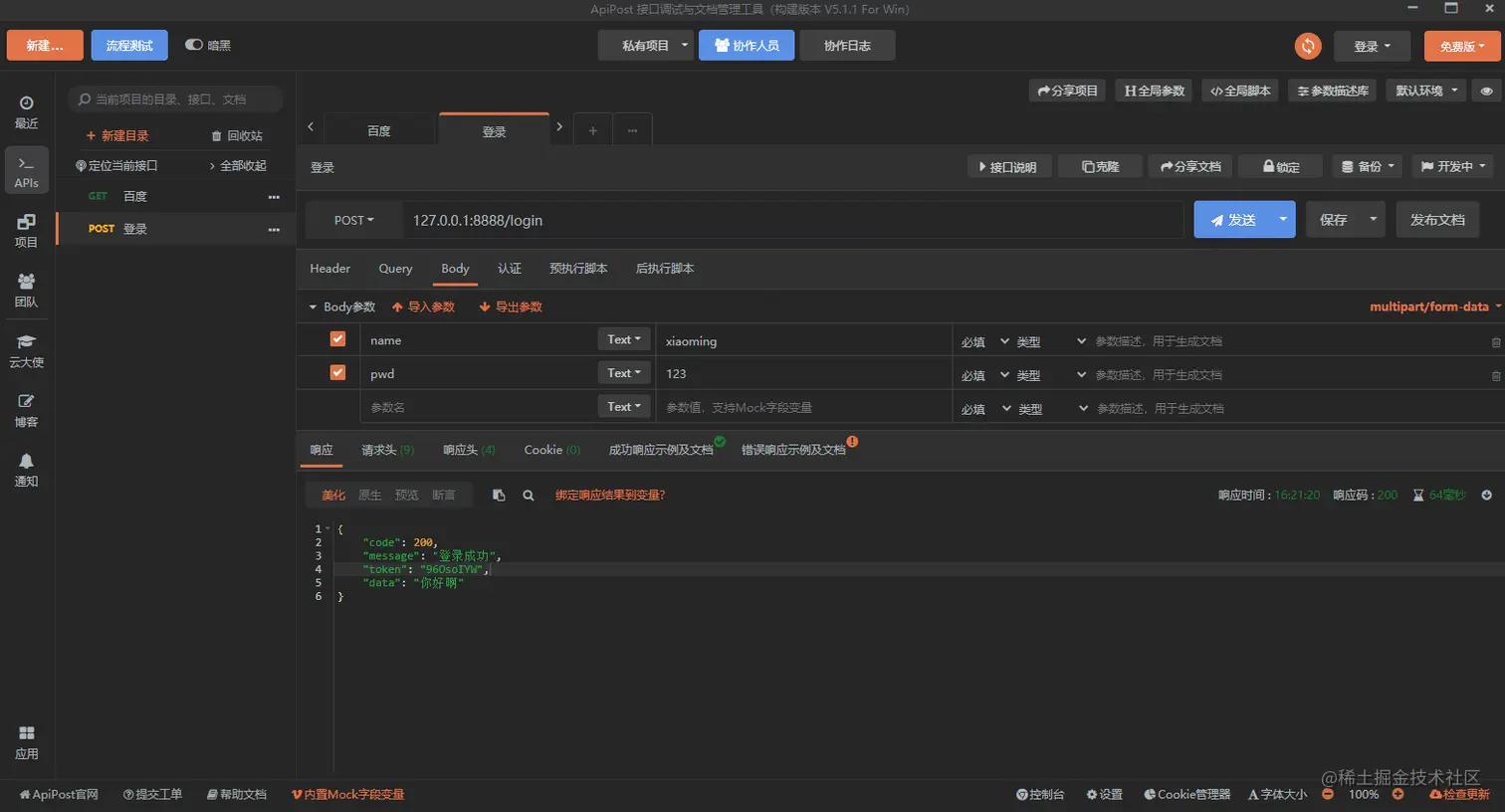
Task: Switch to the Query tab
Action: pos(395,269)
